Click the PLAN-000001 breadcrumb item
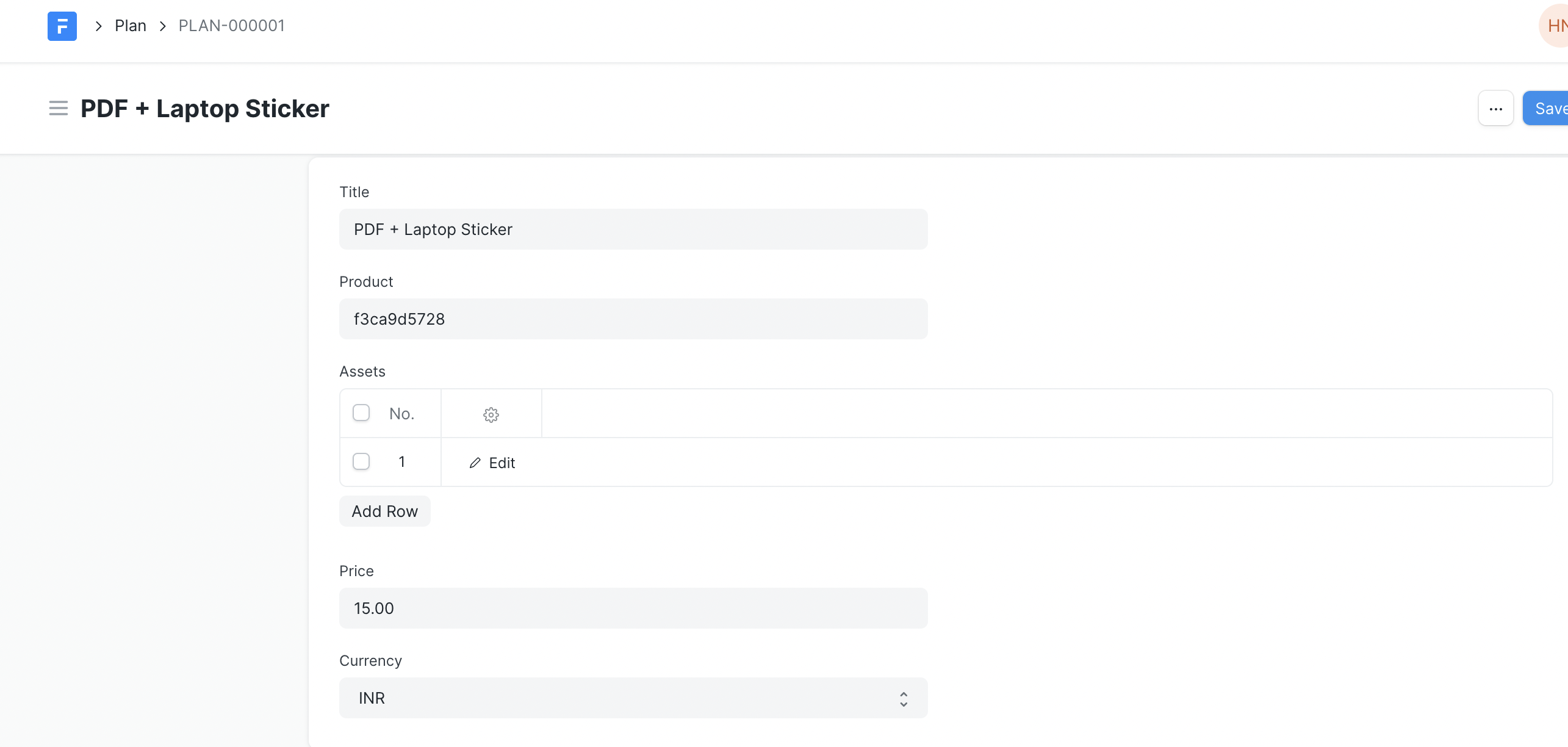 (x=231, y=26)
